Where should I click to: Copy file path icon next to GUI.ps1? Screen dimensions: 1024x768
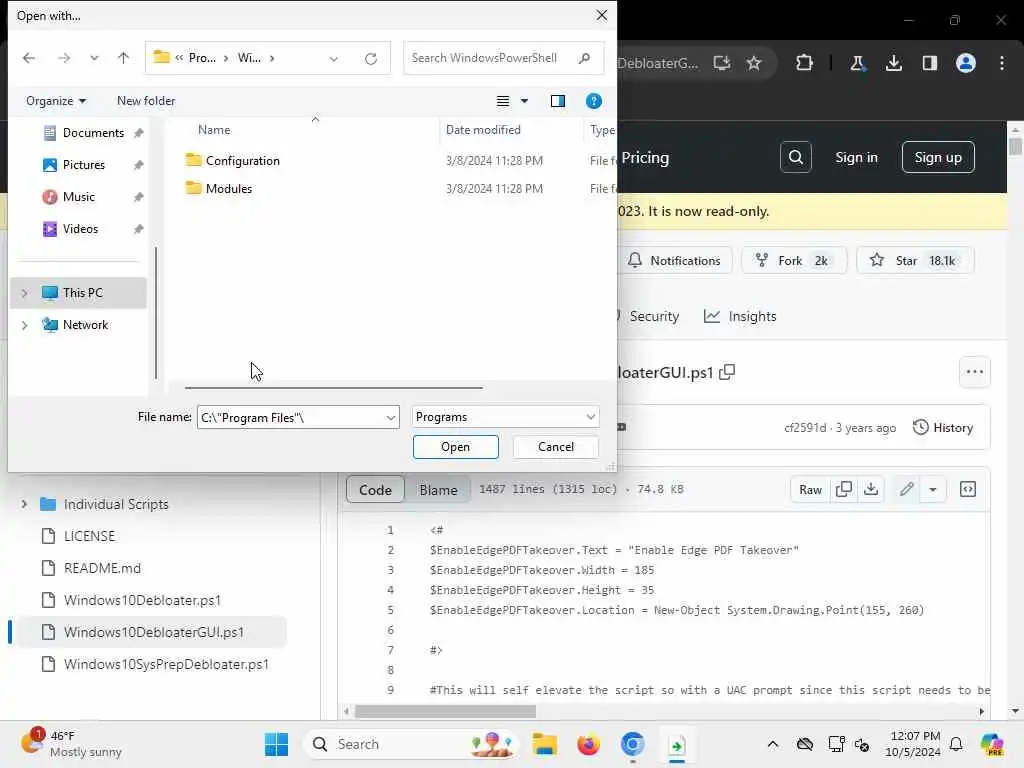pyautogui.click(x=727, y=372)
